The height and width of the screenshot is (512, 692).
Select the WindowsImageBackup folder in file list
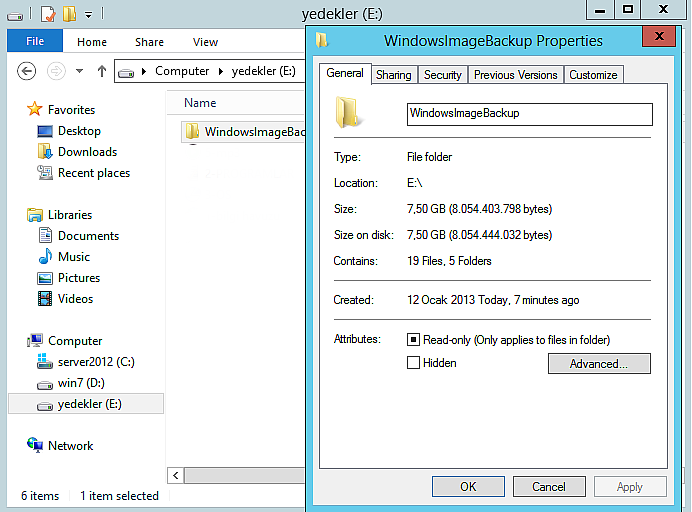point(243,132)
